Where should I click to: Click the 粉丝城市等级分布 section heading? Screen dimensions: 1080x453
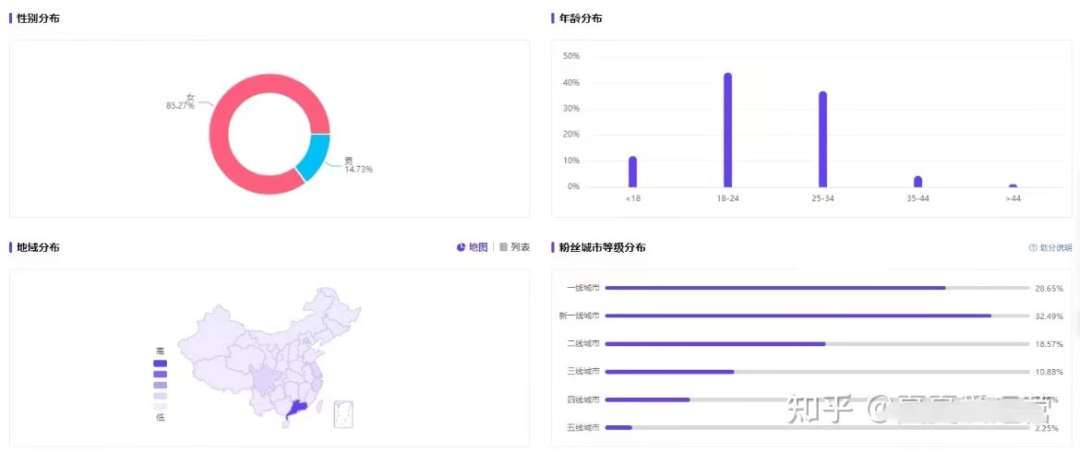click(x=603, y=247)
